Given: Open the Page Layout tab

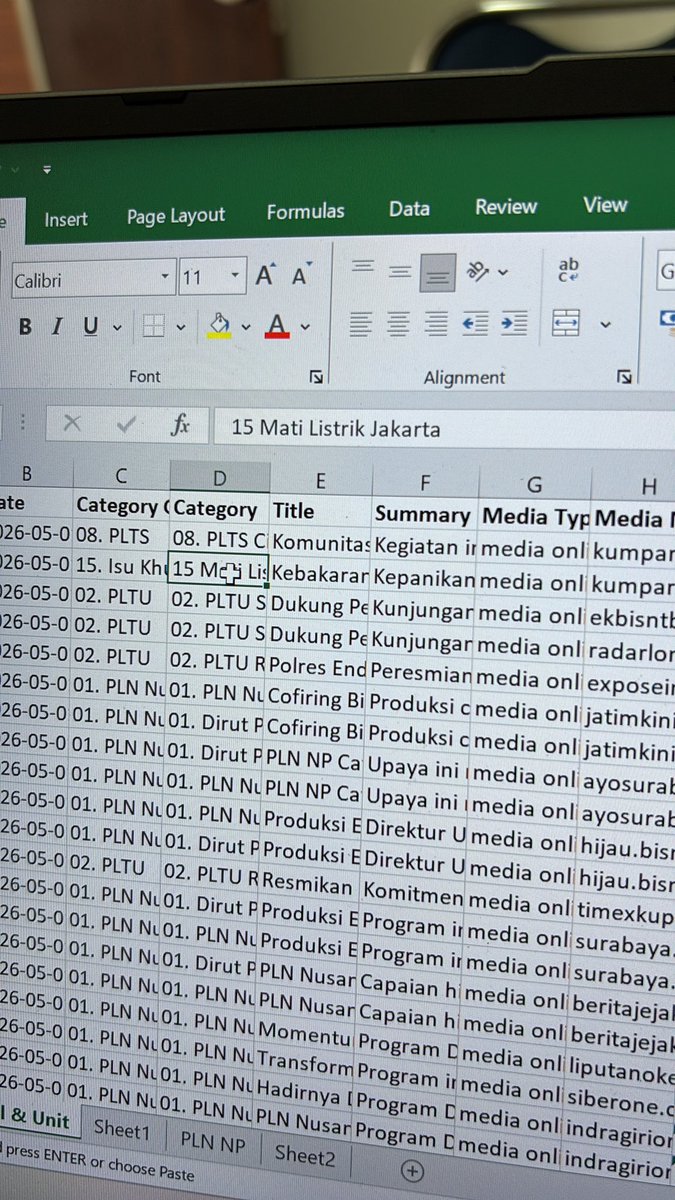Looking at the screenshot, I should tap(176, 215).
